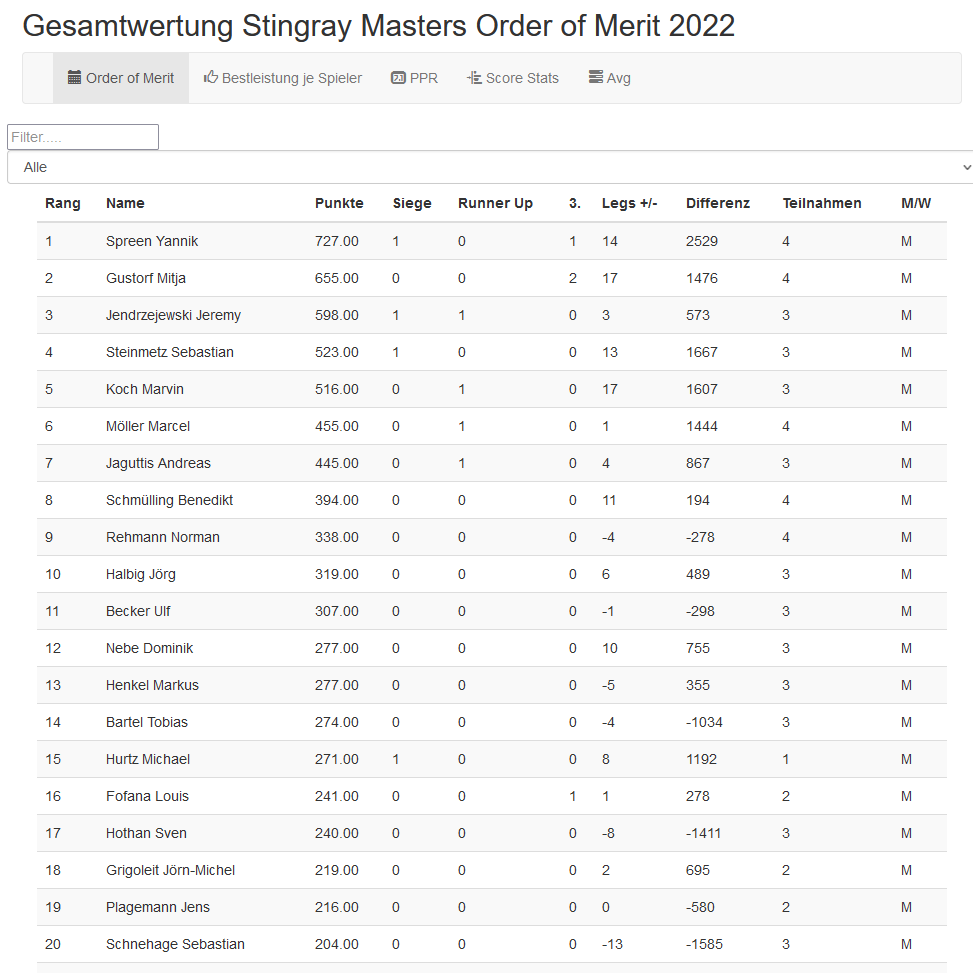Click the Differenz column header
Viewport: 973px width, 973px height.
(x=718, y=204)
